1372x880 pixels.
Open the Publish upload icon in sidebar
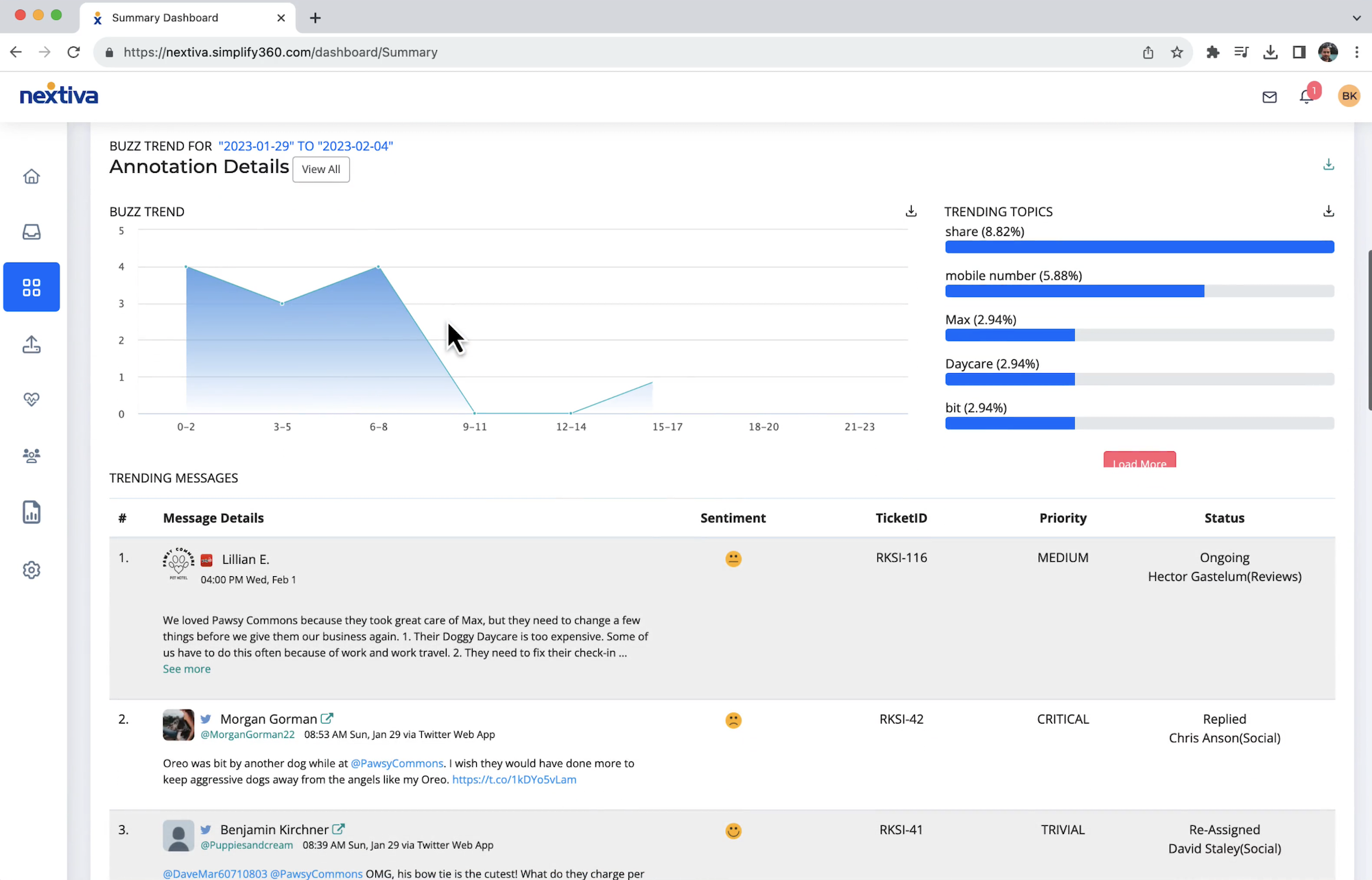(x=32, y=344)
